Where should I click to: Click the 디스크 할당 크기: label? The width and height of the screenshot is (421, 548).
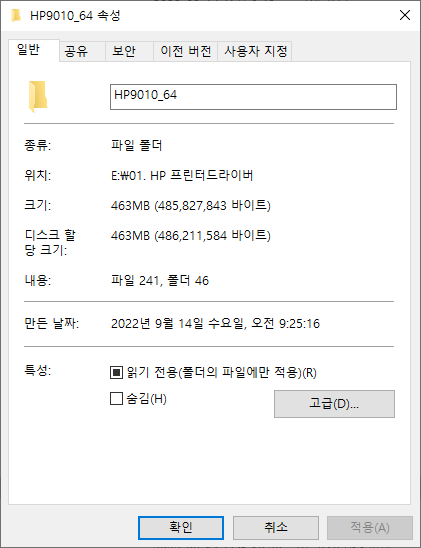(50, 243)
